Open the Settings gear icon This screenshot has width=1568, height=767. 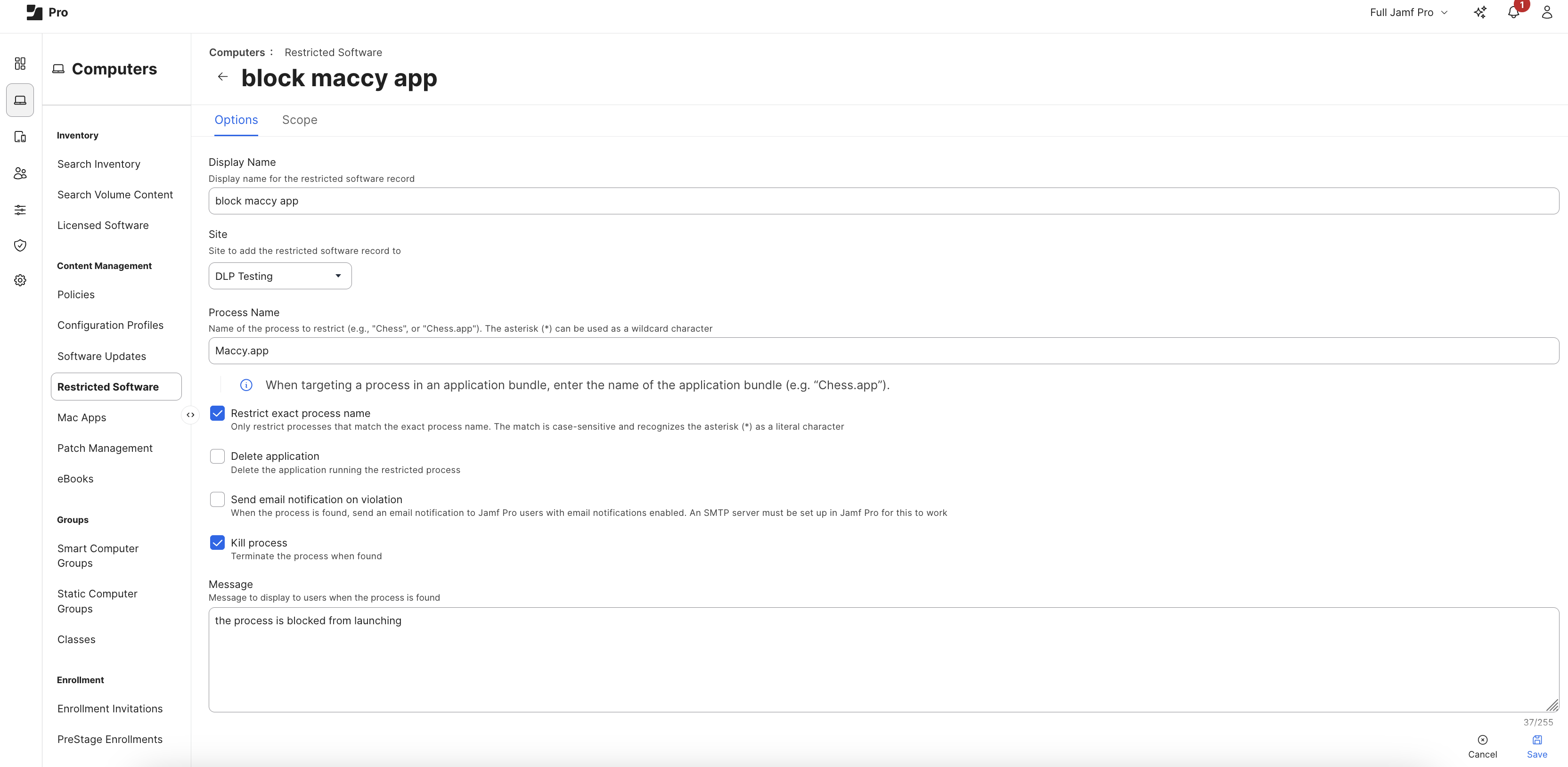(20, 280)
